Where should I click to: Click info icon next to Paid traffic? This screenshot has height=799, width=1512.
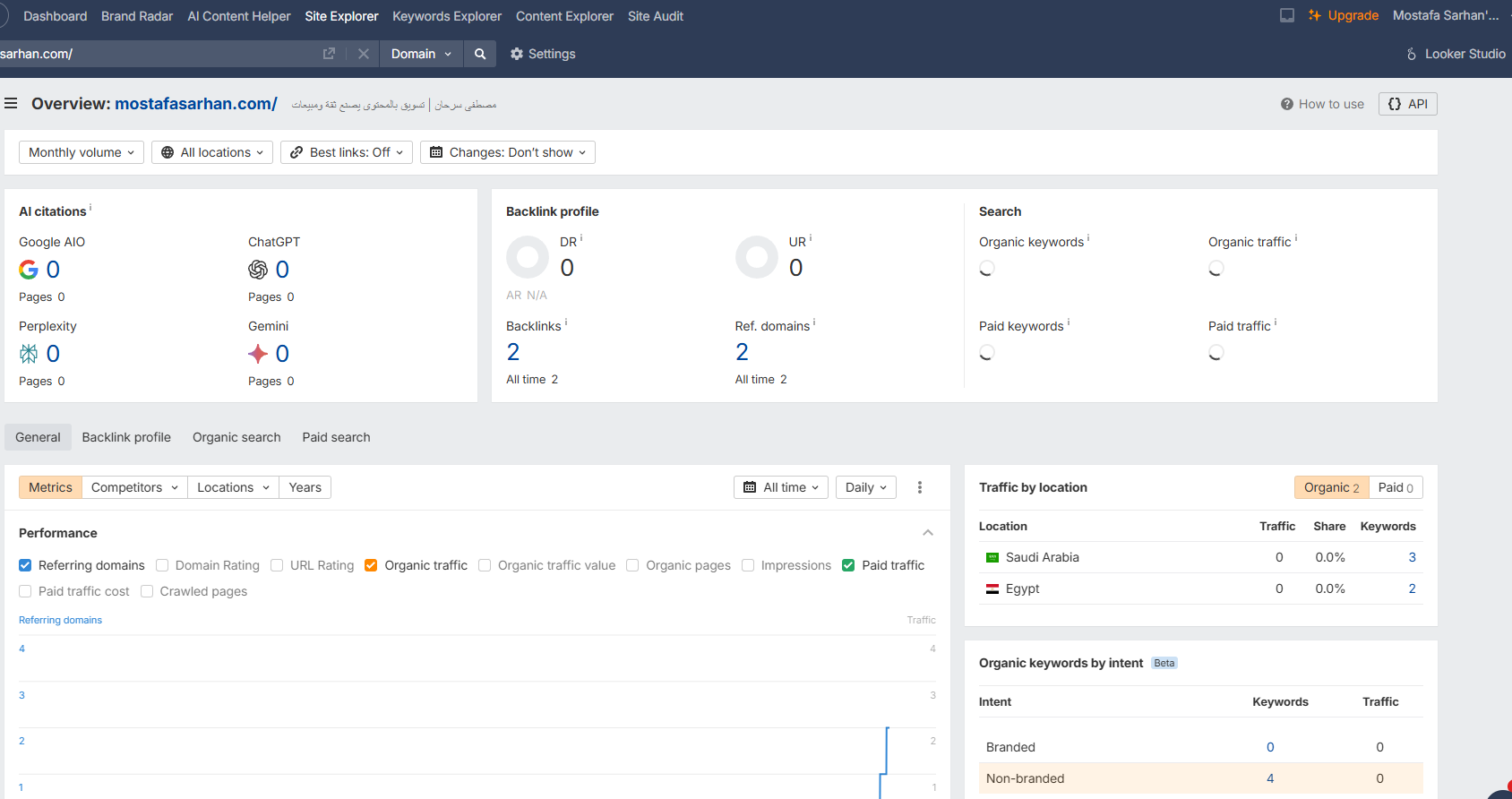pos(1276,322)
